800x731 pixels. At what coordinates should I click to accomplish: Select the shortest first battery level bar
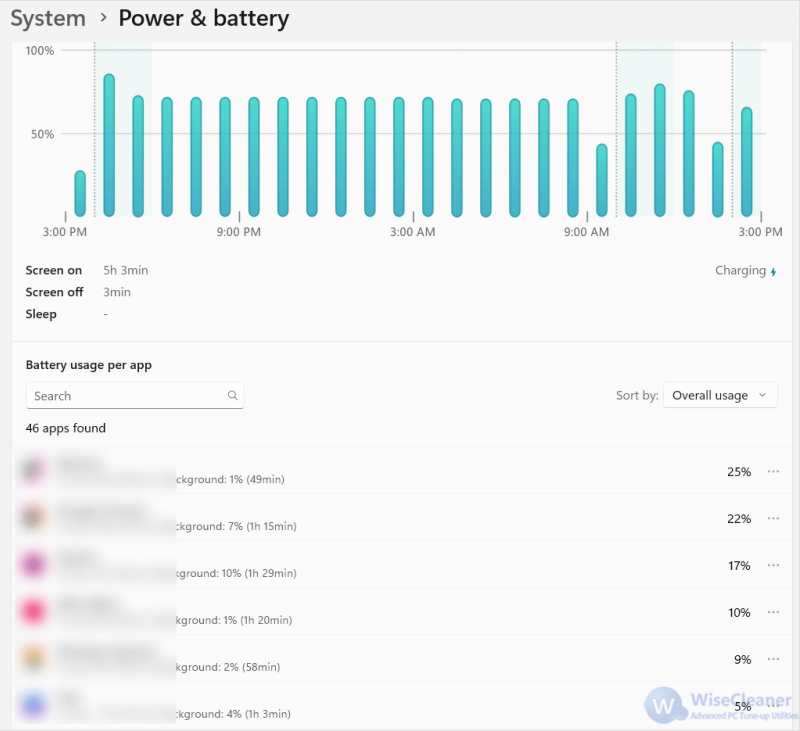click(x=80, y=194)
